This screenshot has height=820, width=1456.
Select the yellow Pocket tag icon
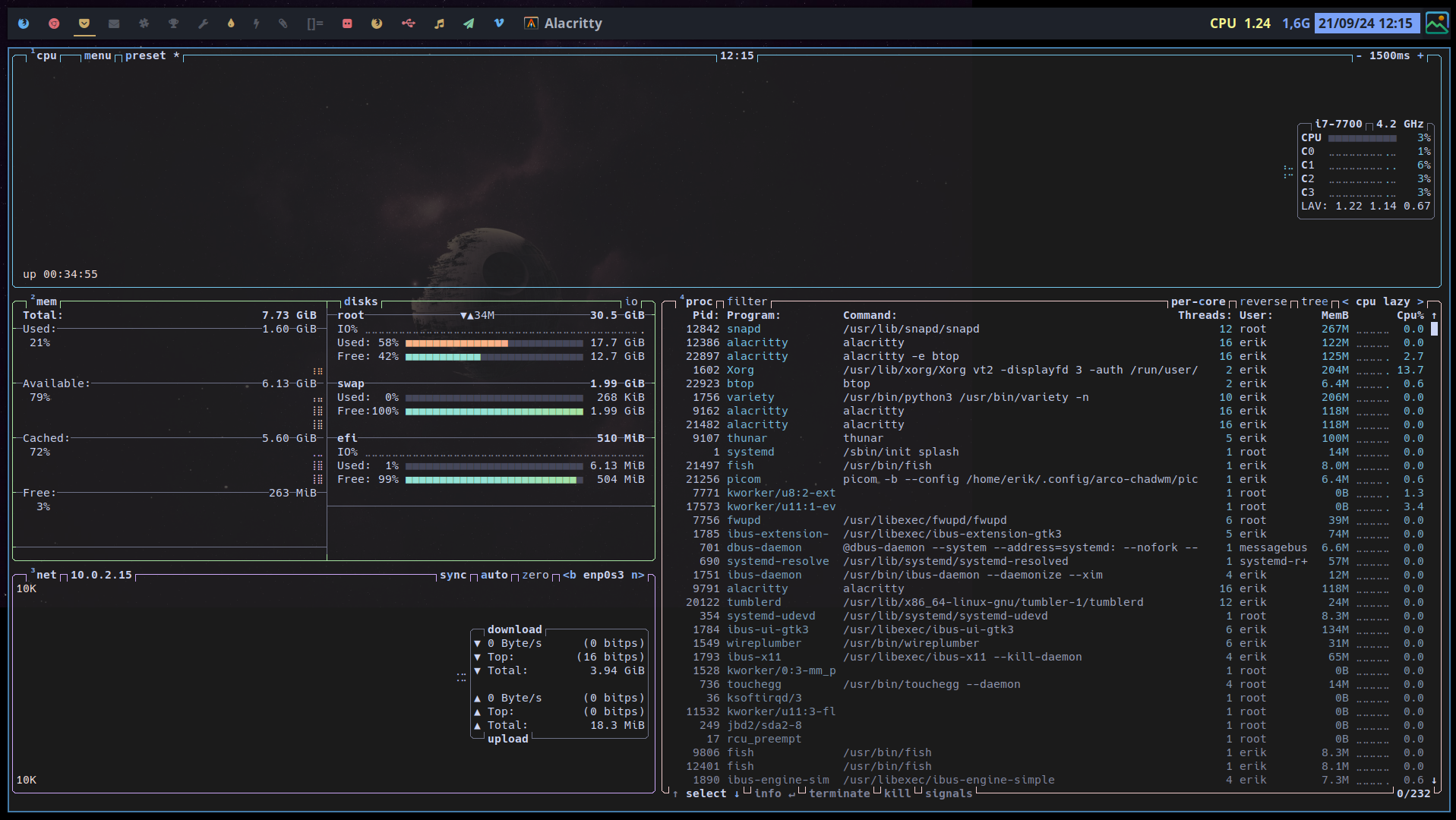tap(84, 24)
